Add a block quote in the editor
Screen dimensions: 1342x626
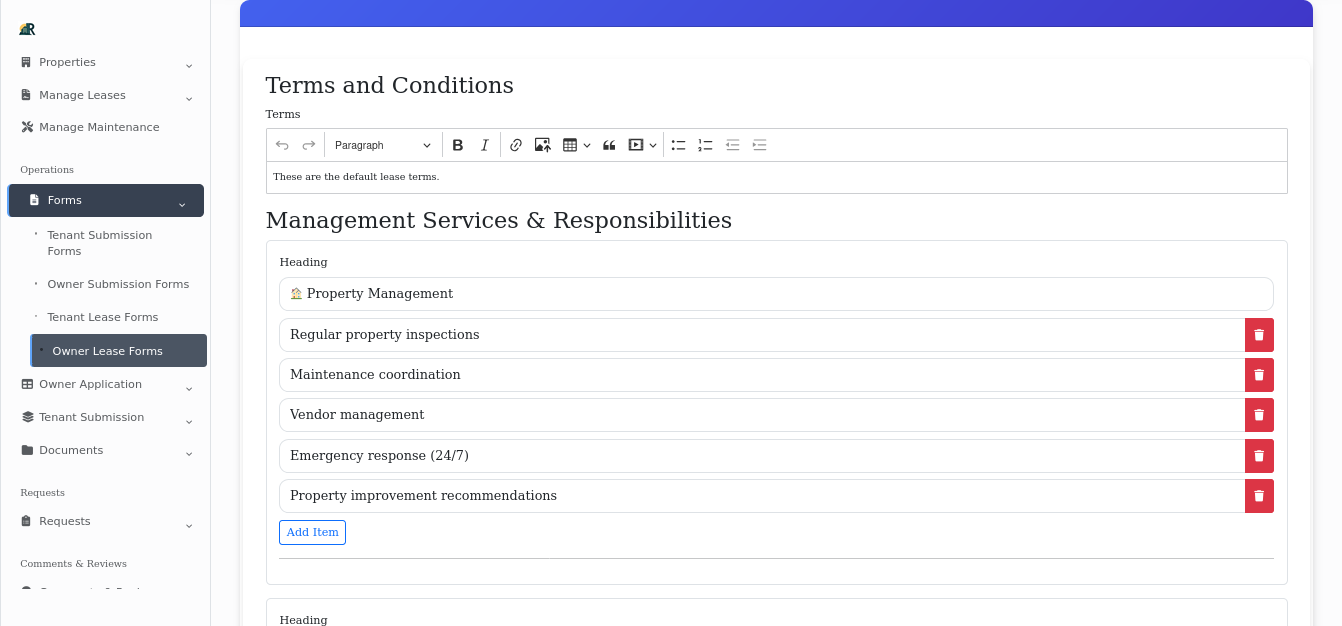tap(609, 145)
